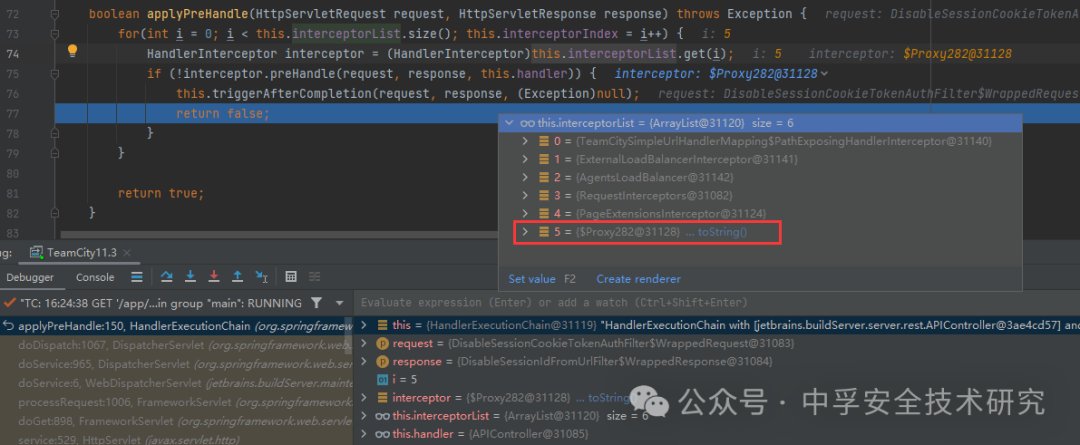Viewport: 1080px width, 445px height.
Task: Select the applyPreHandle:150 stack frame
Action: pyautogui.click(x=176, y=325)
